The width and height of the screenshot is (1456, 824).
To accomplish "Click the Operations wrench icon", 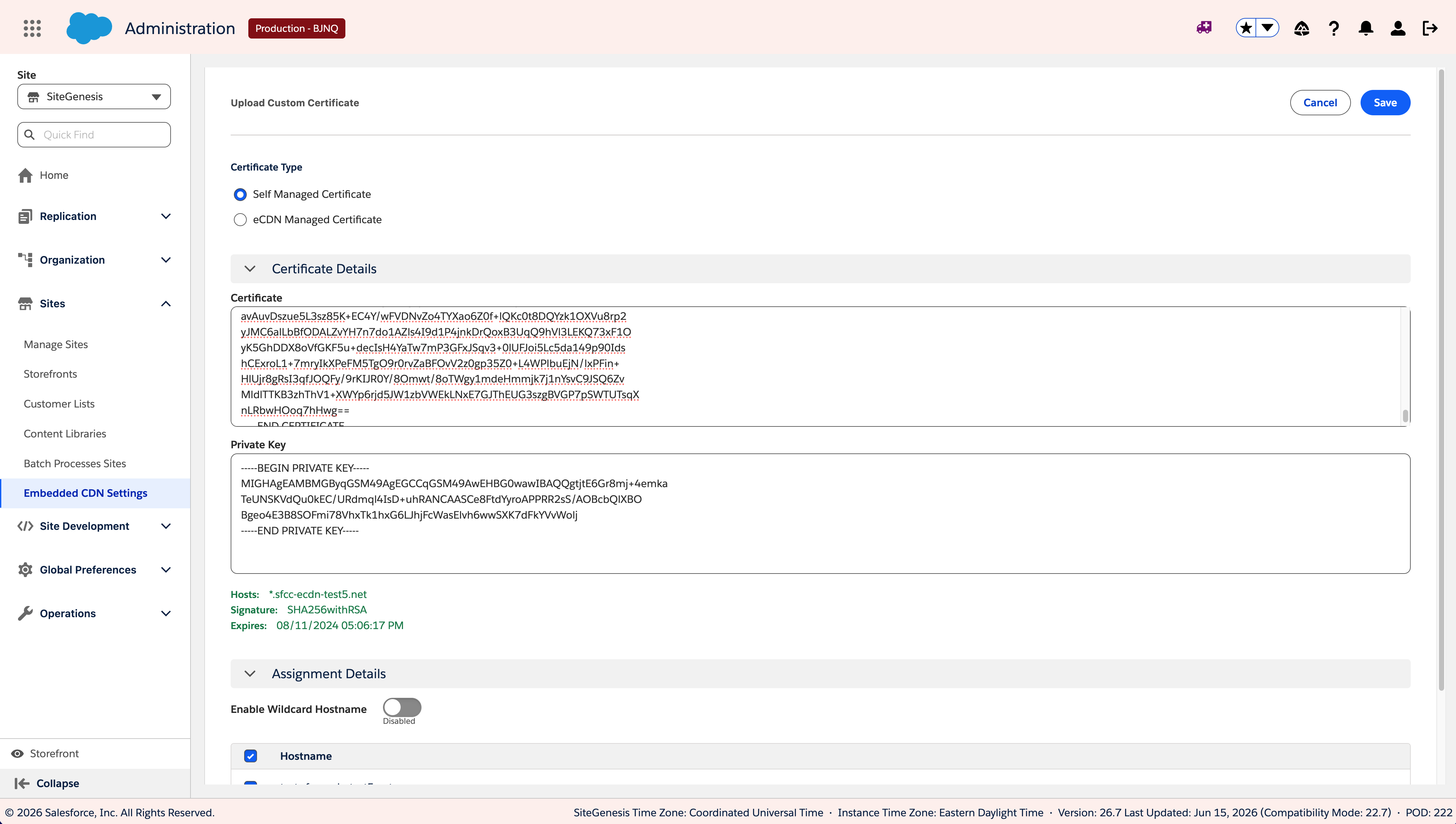I will [25, 613].
